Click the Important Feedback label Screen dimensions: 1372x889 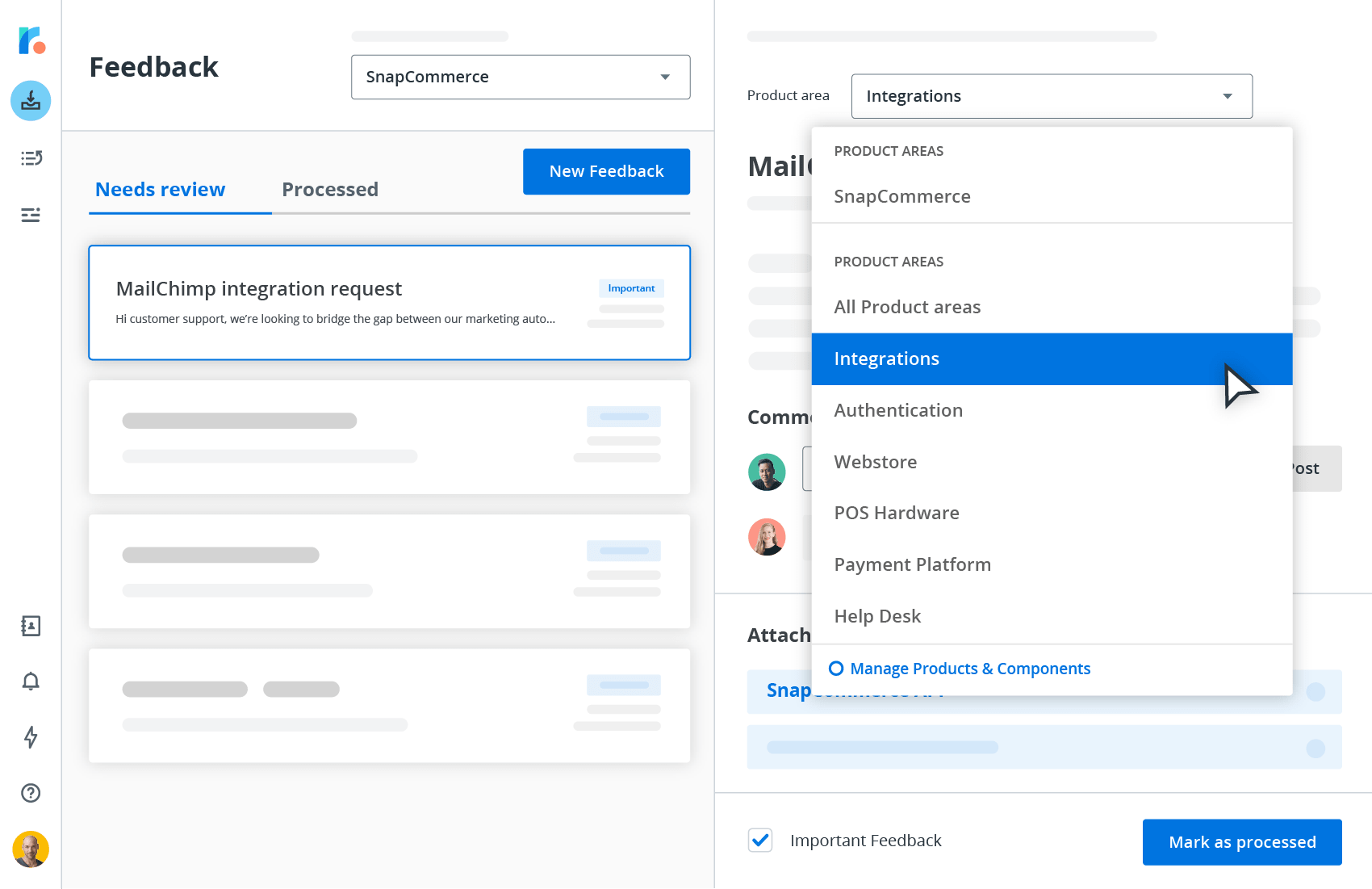[x=865, y=841]
